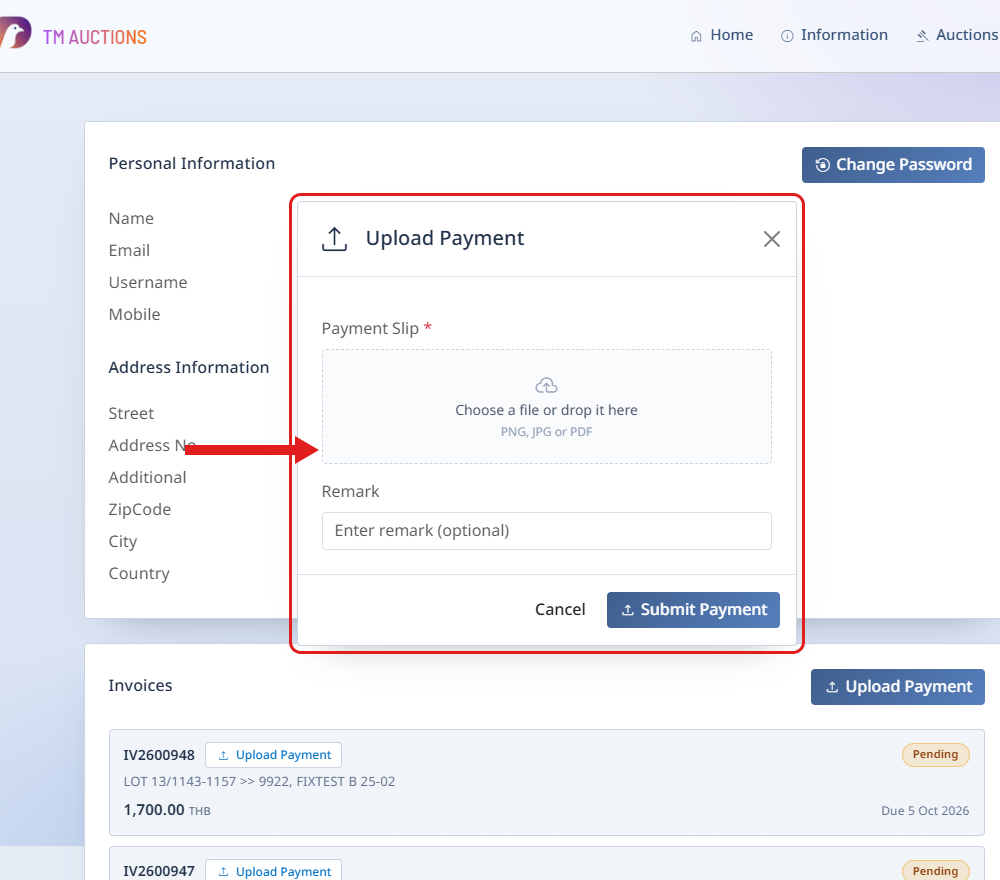
Task: Click the ZipCode label
Action: pyautogui.click(x=140, y=510)
